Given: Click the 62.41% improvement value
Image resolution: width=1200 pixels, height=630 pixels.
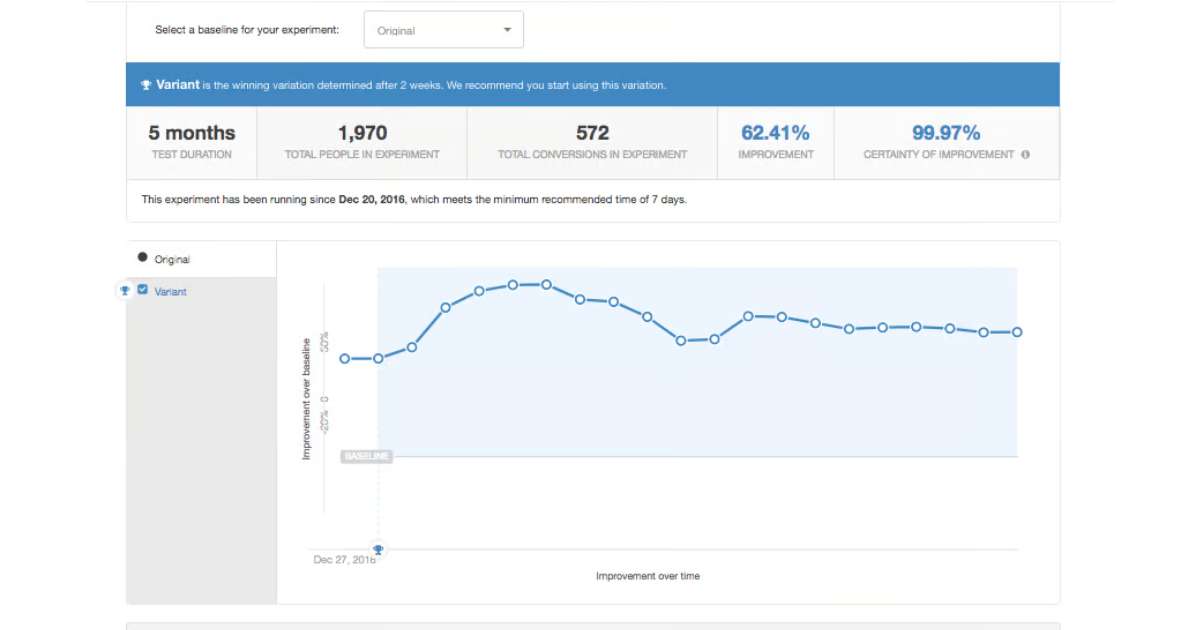Looking at the screenshot, I should click(x=775, y=133).
